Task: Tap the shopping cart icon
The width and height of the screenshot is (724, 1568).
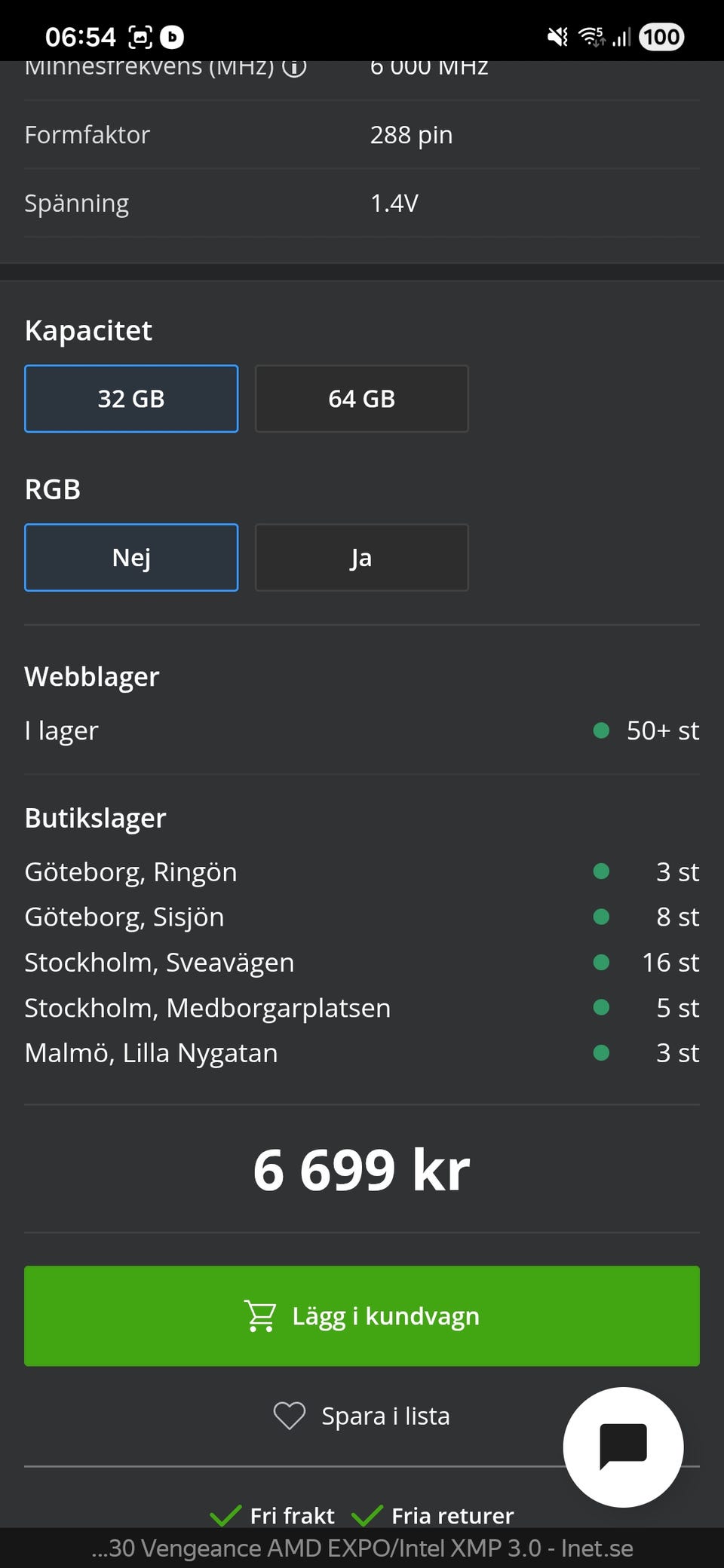Action: click(260, 1316)
